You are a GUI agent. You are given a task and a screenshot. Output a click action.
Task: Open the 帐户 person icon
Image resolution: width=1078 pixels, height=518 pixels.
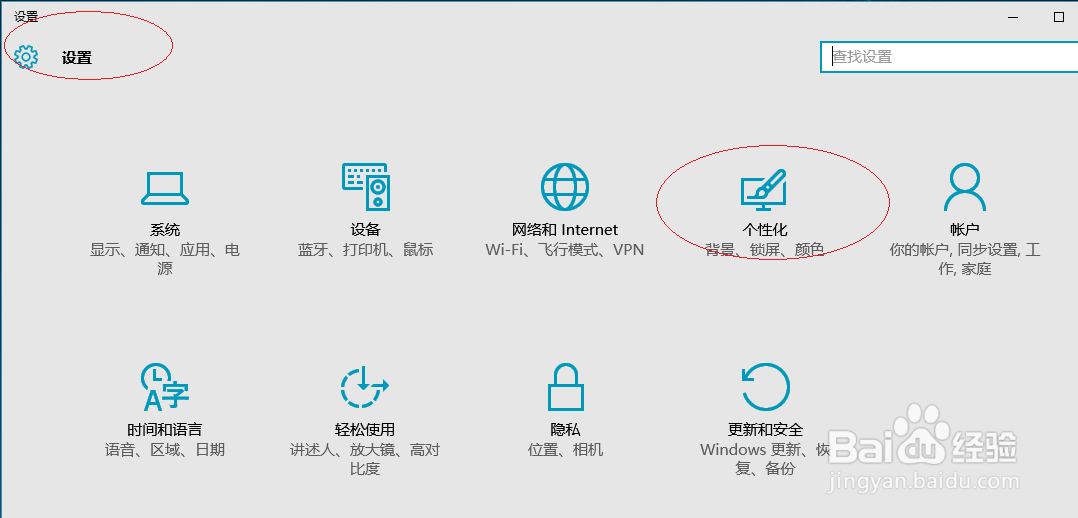point(965,186)
